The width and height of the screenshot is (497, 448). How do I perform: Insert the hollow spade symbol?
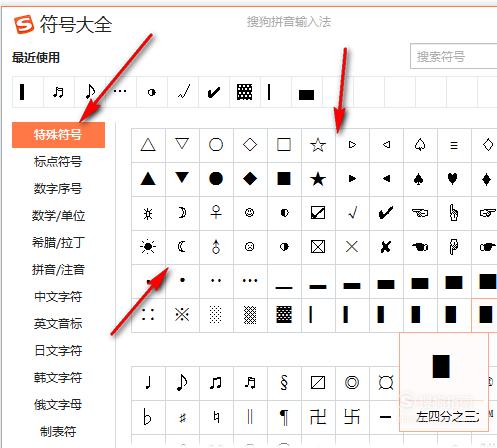tap(420, 145)
